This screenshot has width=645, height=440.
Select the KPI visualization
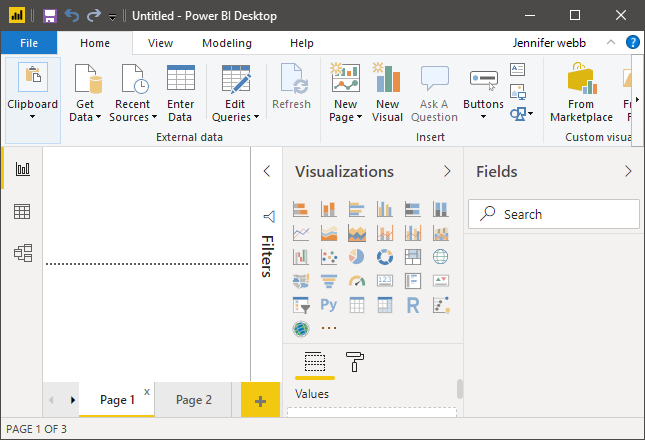pyautogui.click(x=441, y=281)
